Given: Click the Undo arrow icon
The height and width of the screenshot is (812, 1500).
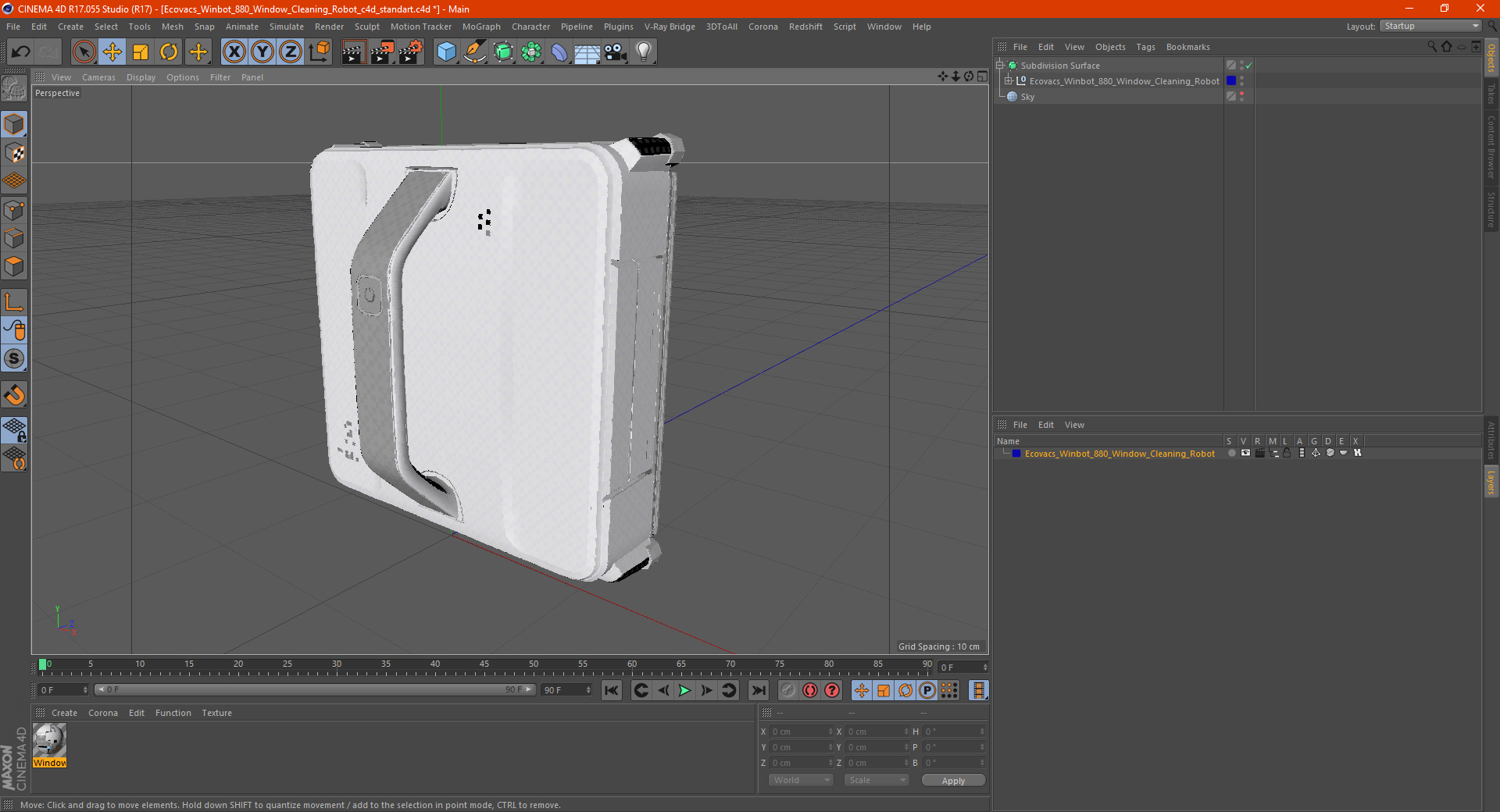Looking at the screenshot, I should (x=21, y=52).
